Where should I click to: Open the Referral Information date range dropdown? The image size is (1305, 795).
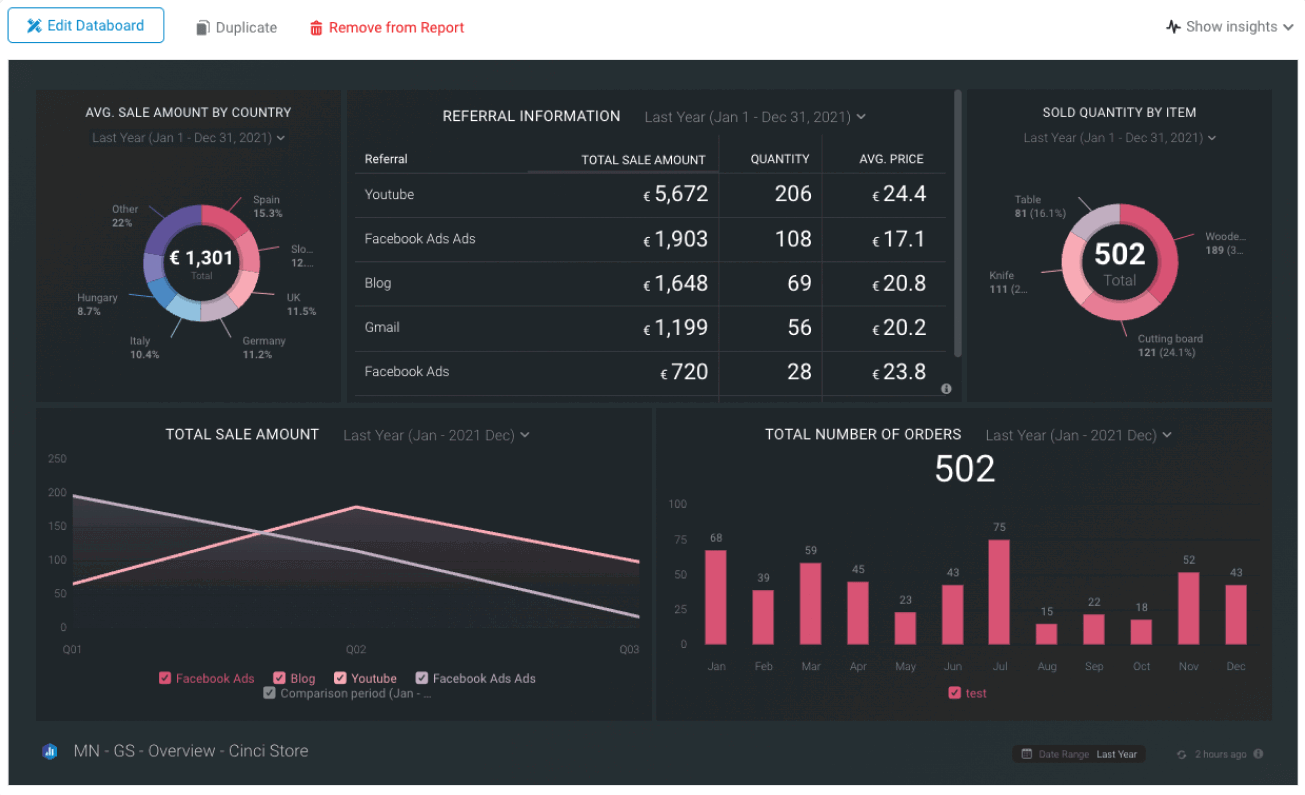click(755, 116)
